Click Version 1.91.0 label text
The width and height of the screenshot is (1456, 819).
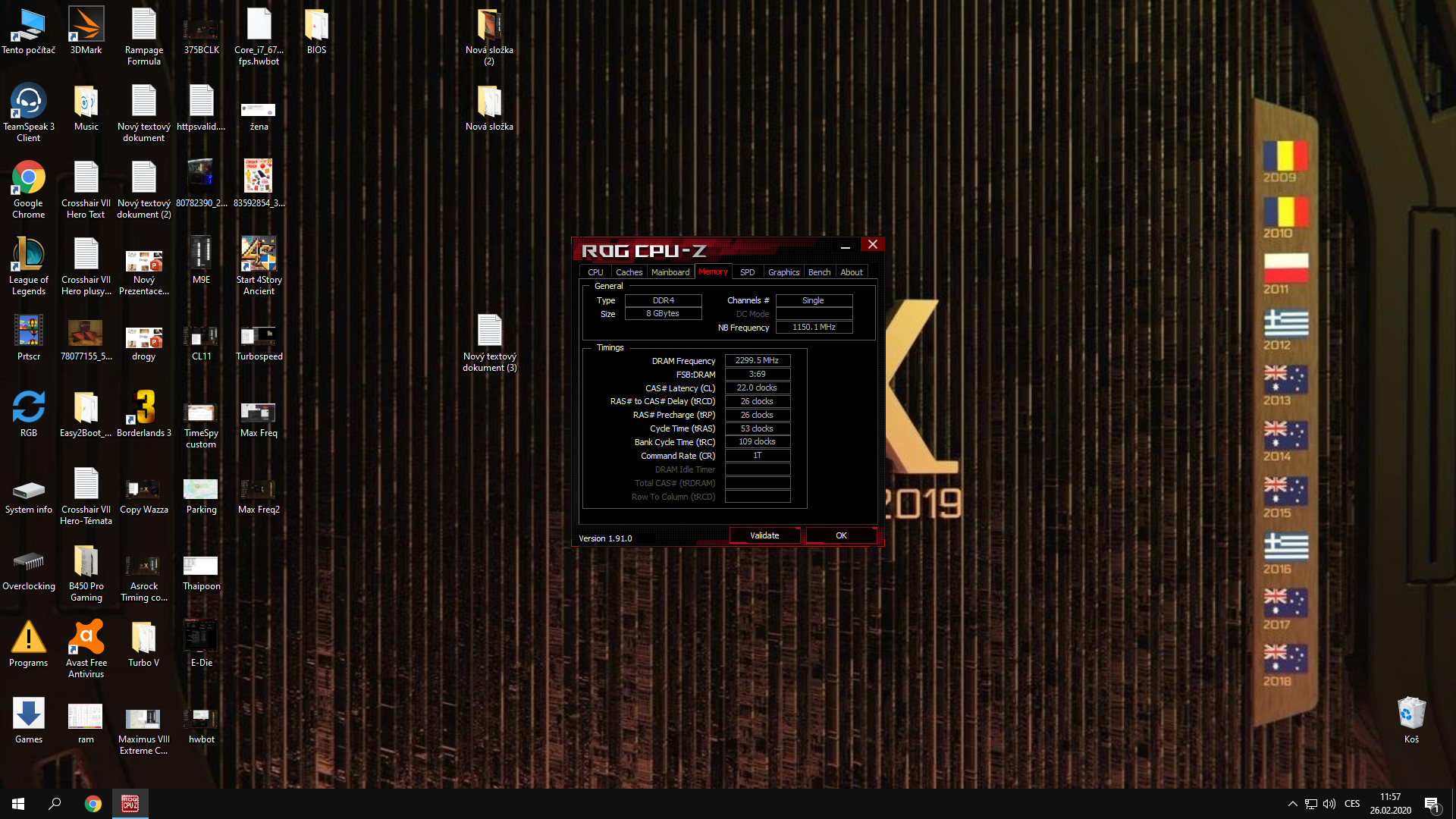point(605,538)
